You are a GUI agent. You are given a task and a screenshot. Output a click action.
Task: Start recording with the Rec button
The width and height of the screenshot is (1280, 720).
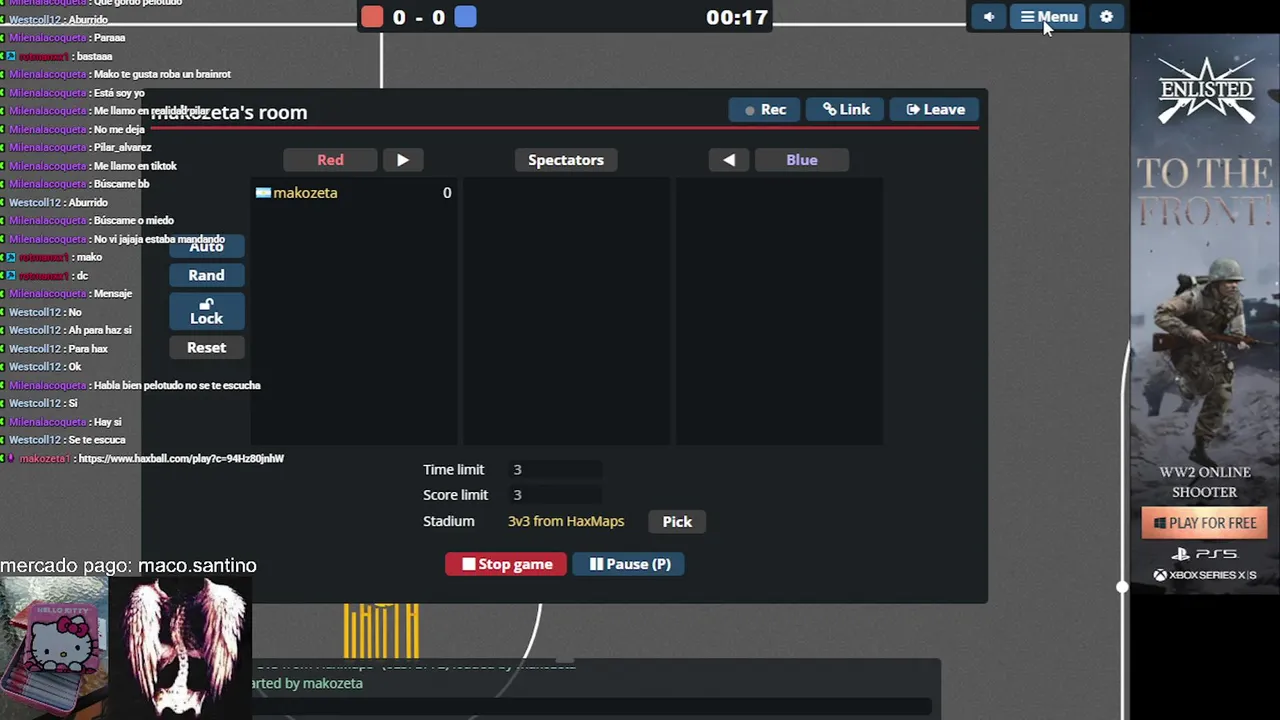tap(764, 110)
